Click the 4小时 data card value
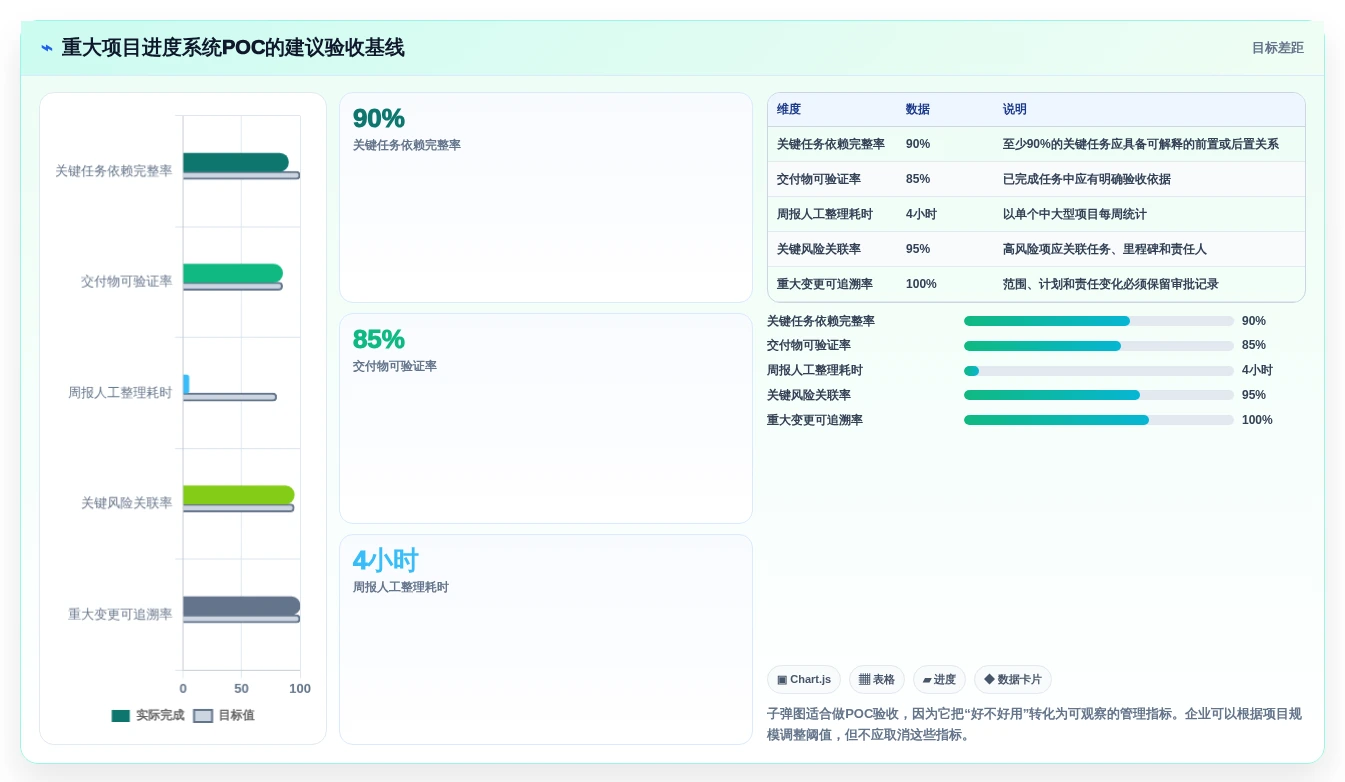 tap(385, 560)
